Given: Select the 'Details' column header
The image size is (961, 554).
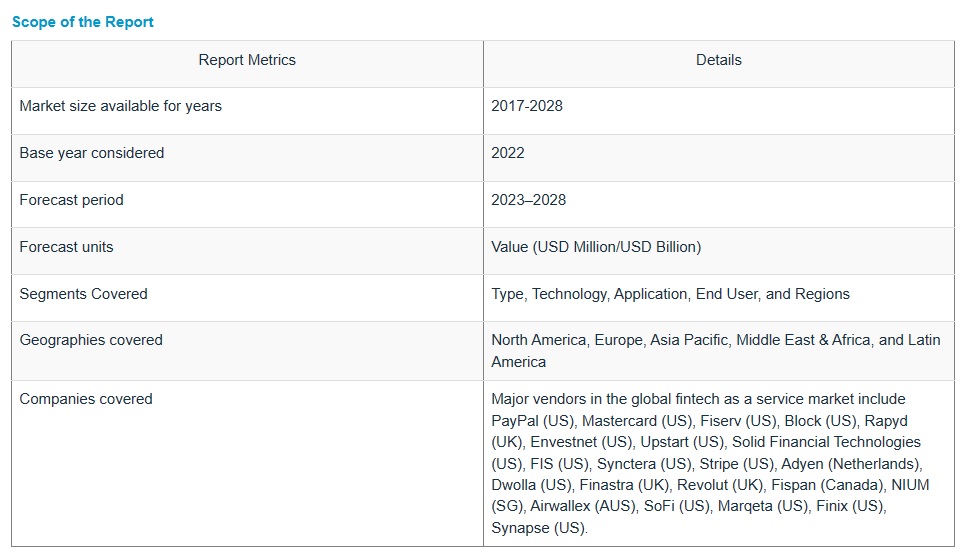Looking at the screenshot, I should (x=718, y=60).
